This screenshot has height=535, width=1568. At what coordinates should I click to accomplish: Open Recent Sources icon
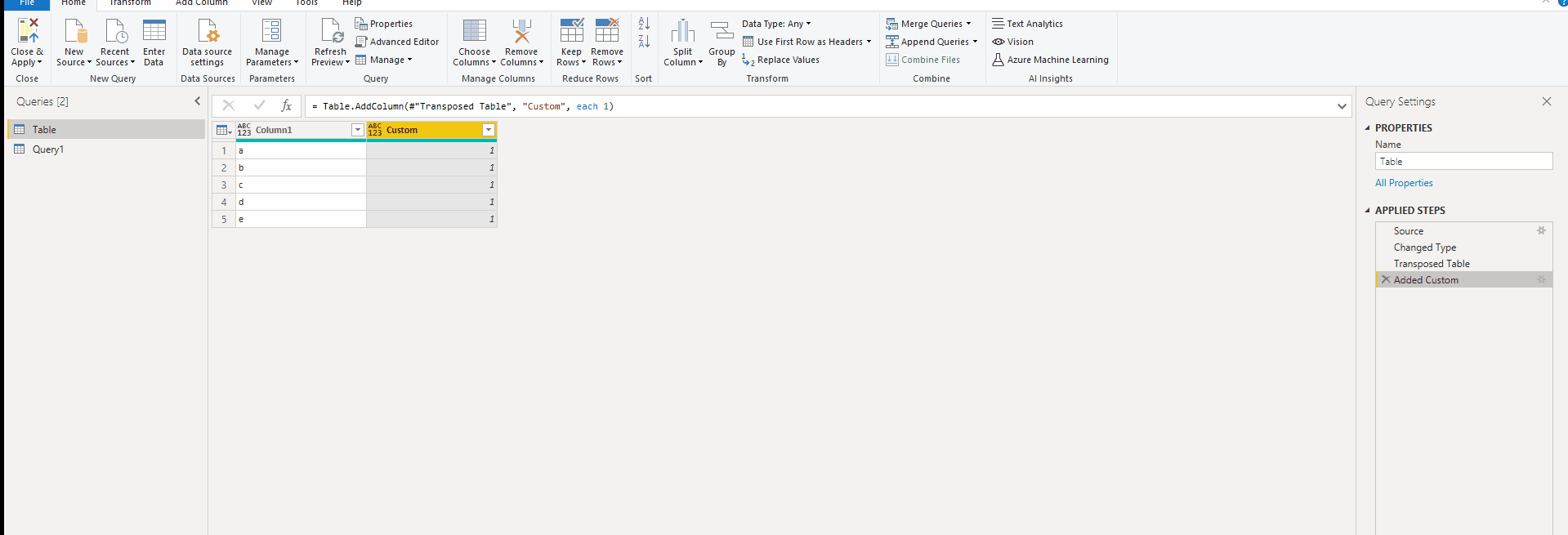pyautogui.click(x=115, y=30)
